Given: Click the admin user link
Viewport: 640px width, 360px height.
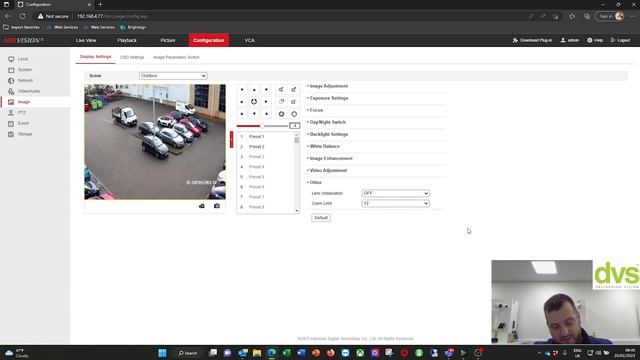Looking at the screenshot, I should (x=570, y=40).
